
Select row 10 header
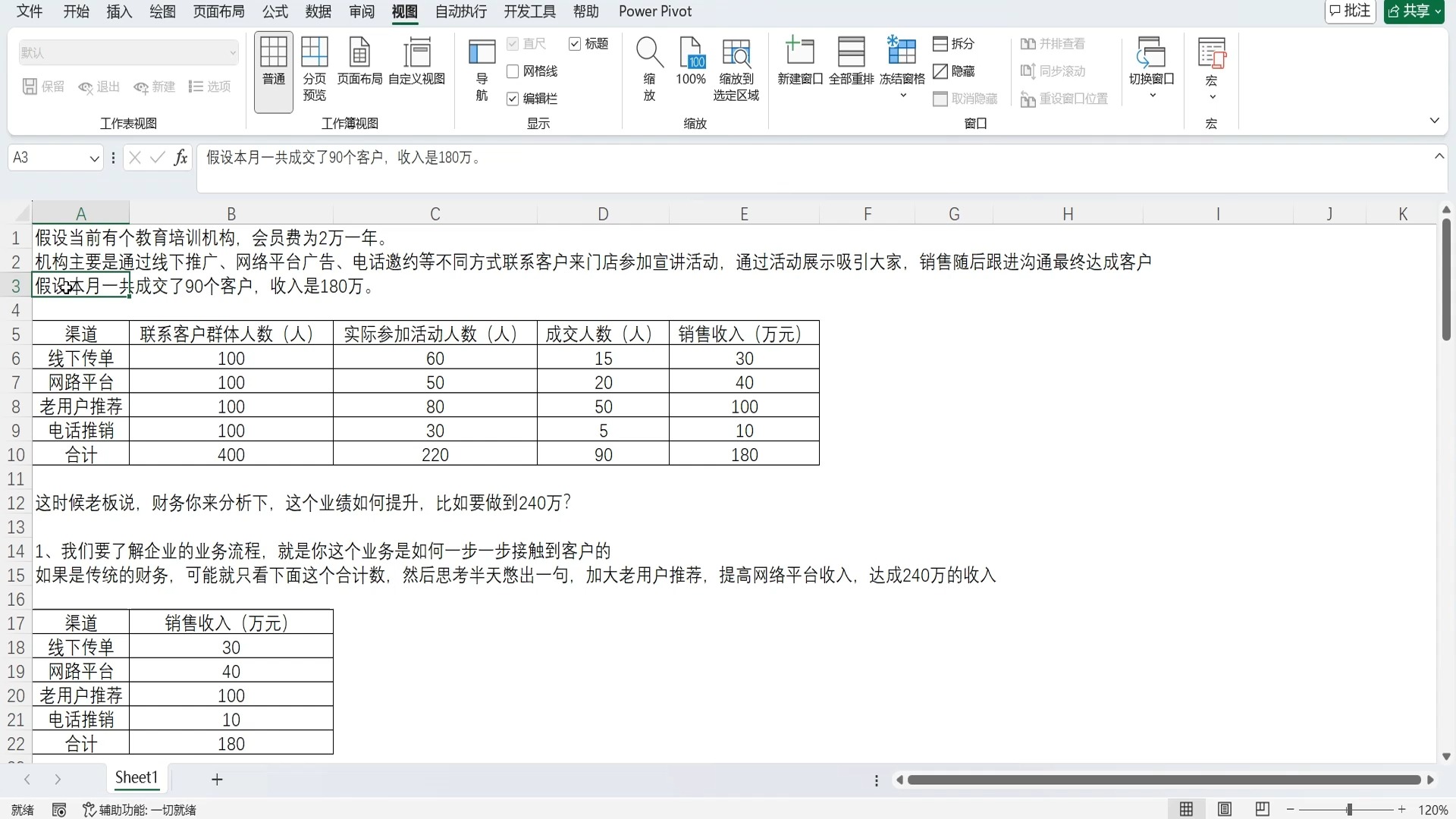click(16, 455)
